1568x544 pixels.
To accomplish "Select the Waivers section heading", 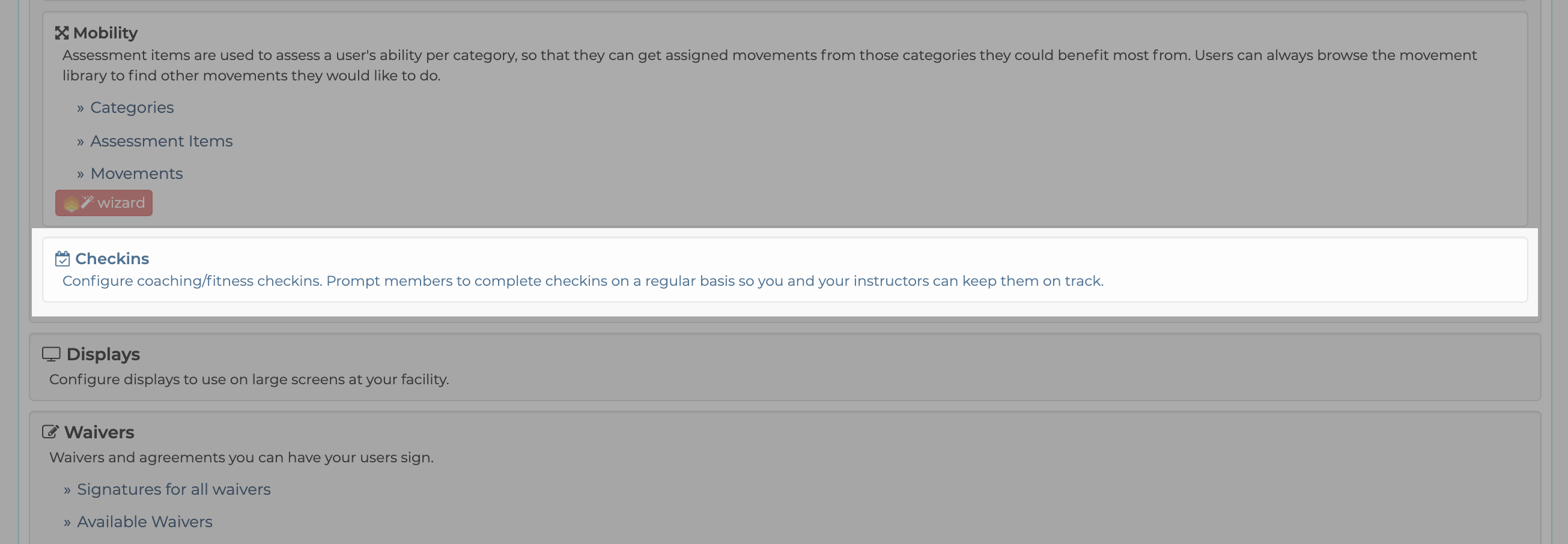I will pos(99,432).
